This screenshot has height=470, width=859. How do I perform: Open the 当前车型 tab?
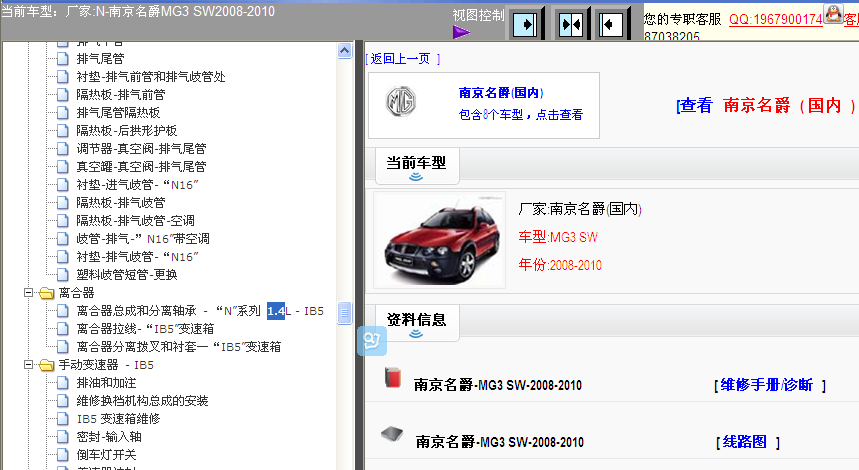click(x=416, y=164)
